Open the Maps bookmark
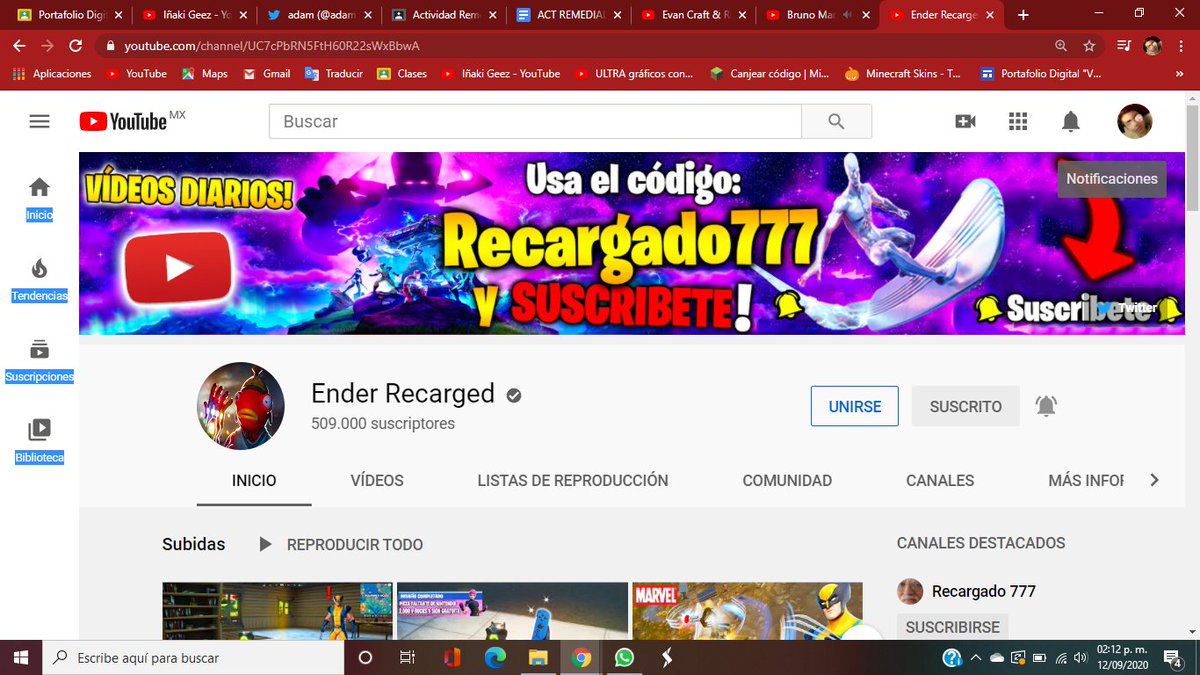This screenshot has height=675, width=1200. tap(205, 73)
